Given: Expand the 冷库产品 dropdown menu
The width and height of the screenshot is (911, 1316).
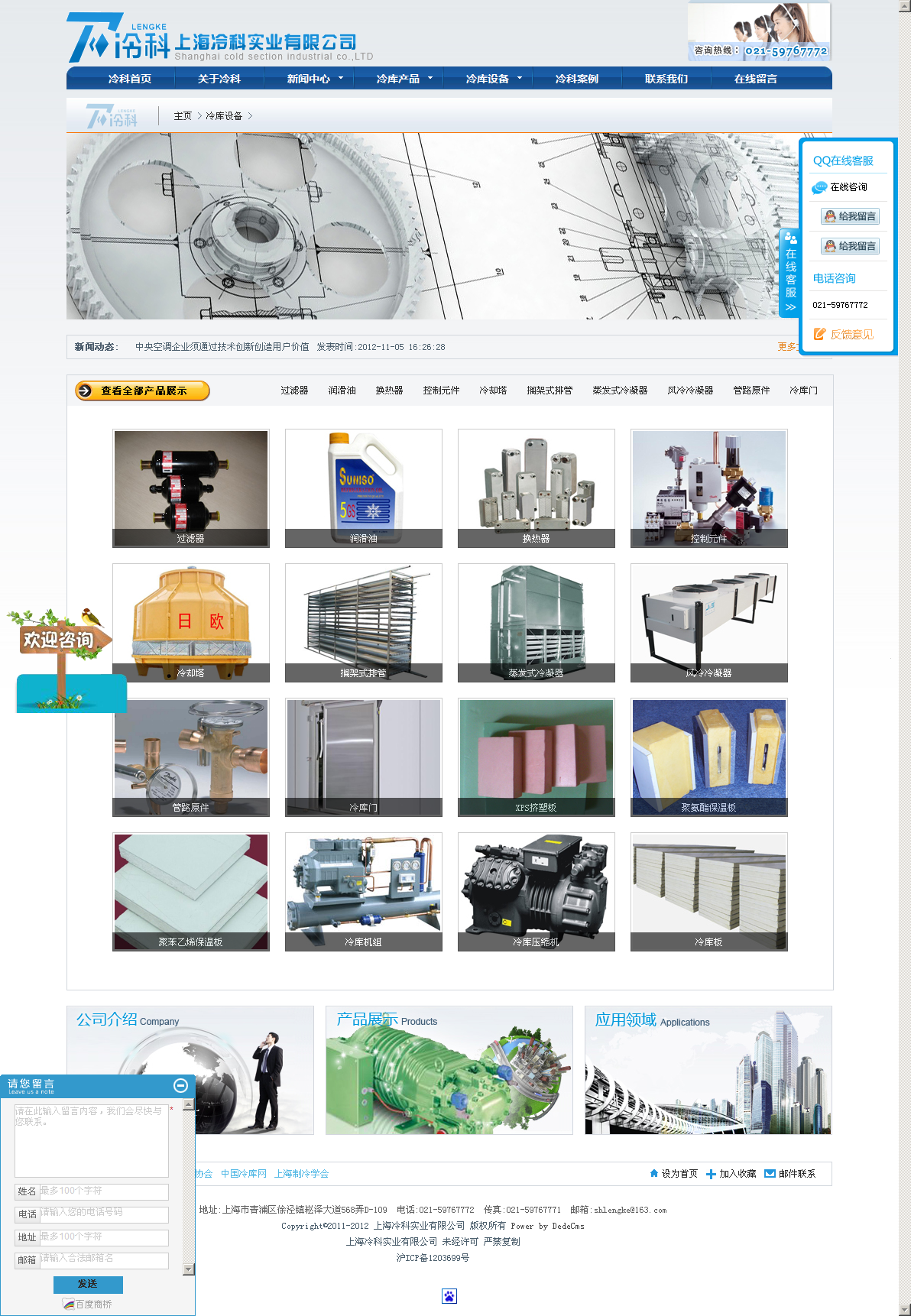Looking at the screenshot, I should coord(430,78).
